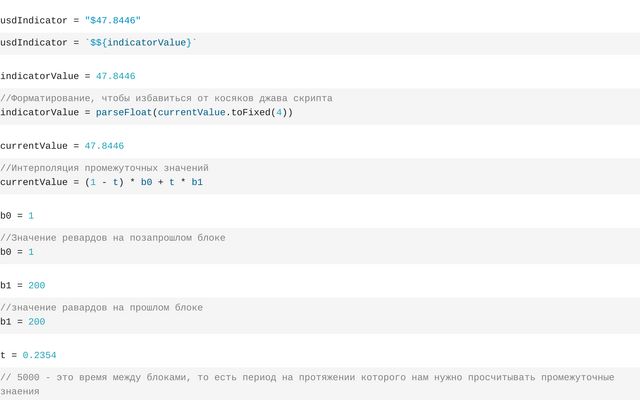Edit the b0 = 1 code cell
The width and height of the screenshot is (640, 400).
320,246
